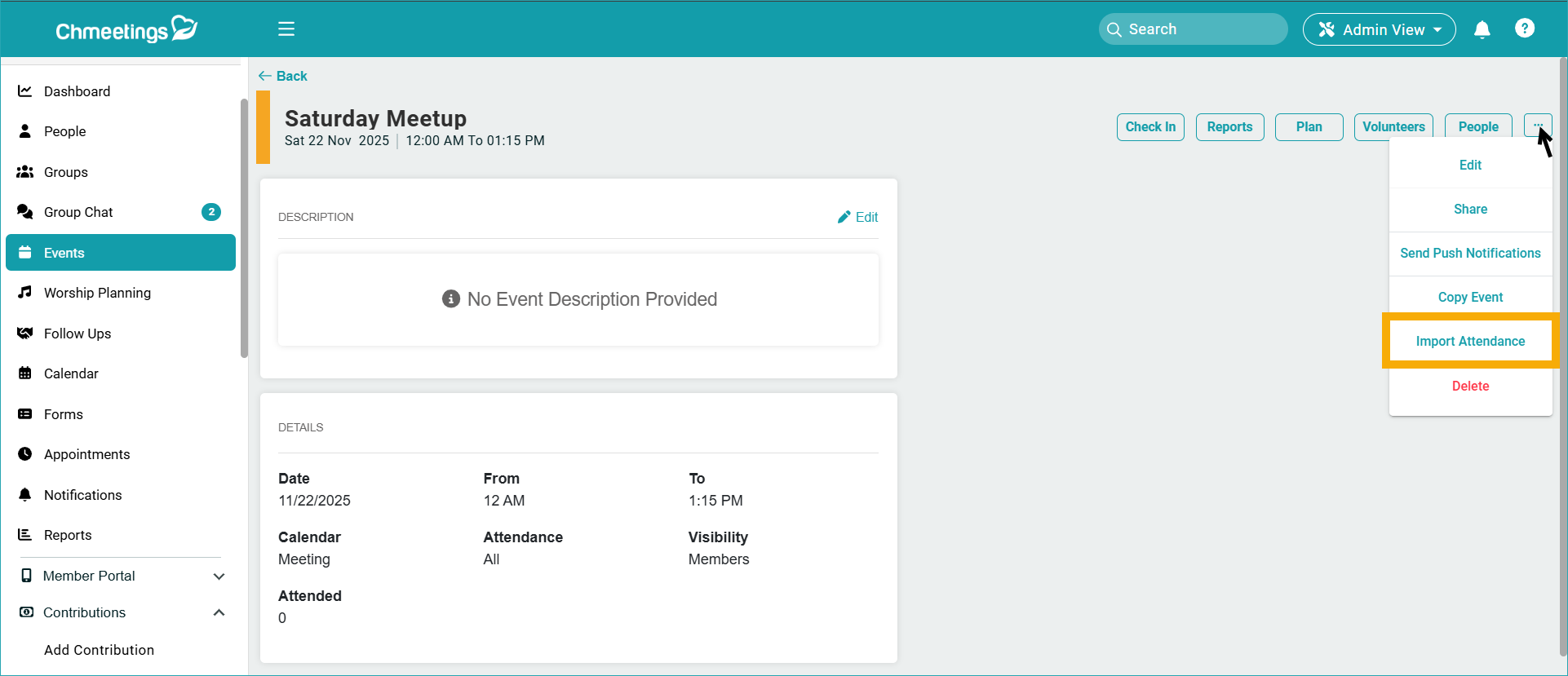Toggle the three-dots more options button

[x=1537, y=126]
